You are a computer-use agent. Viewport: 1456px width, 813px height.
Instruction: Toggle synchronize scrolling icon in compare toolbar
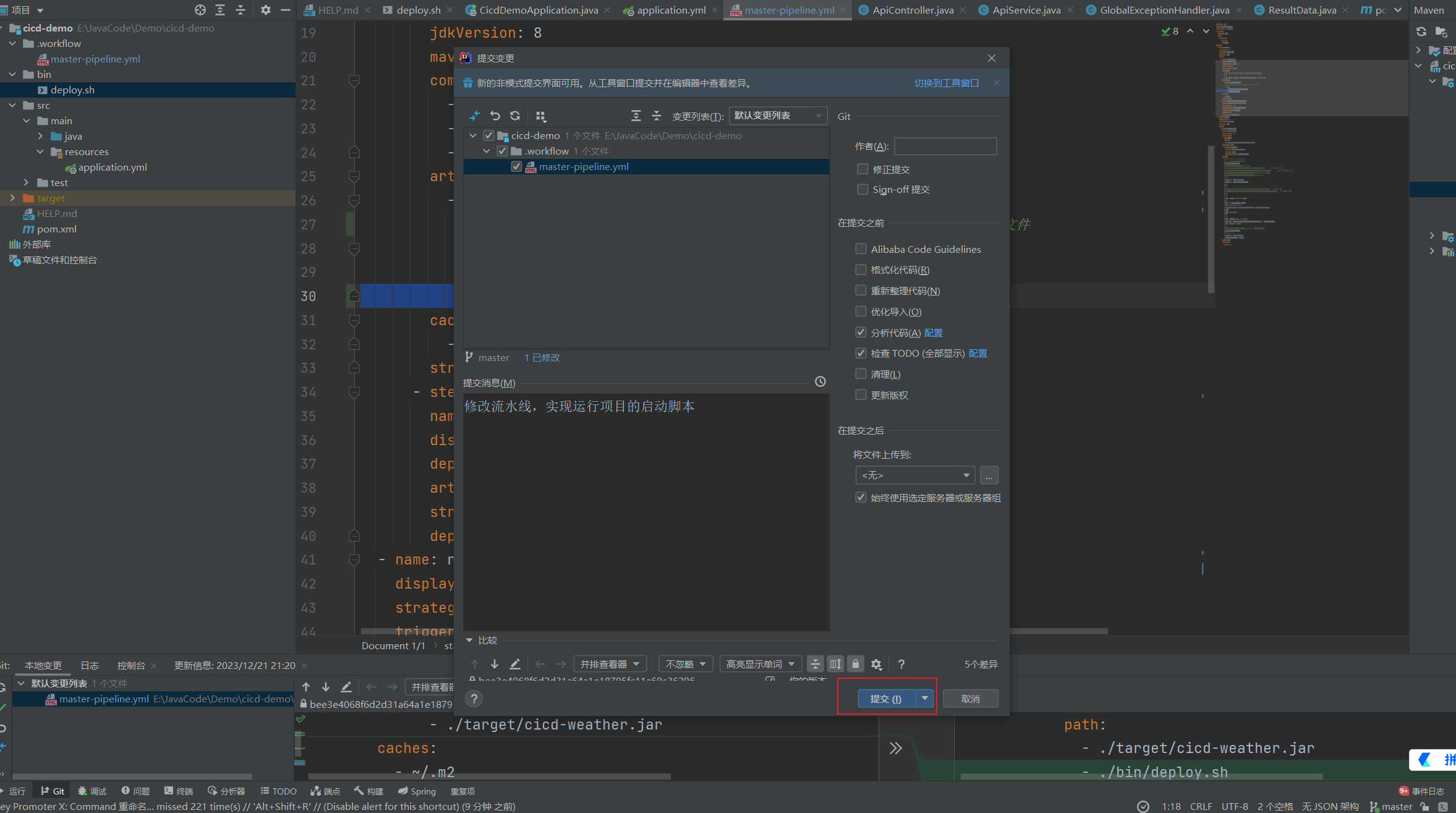click(836, 664)
